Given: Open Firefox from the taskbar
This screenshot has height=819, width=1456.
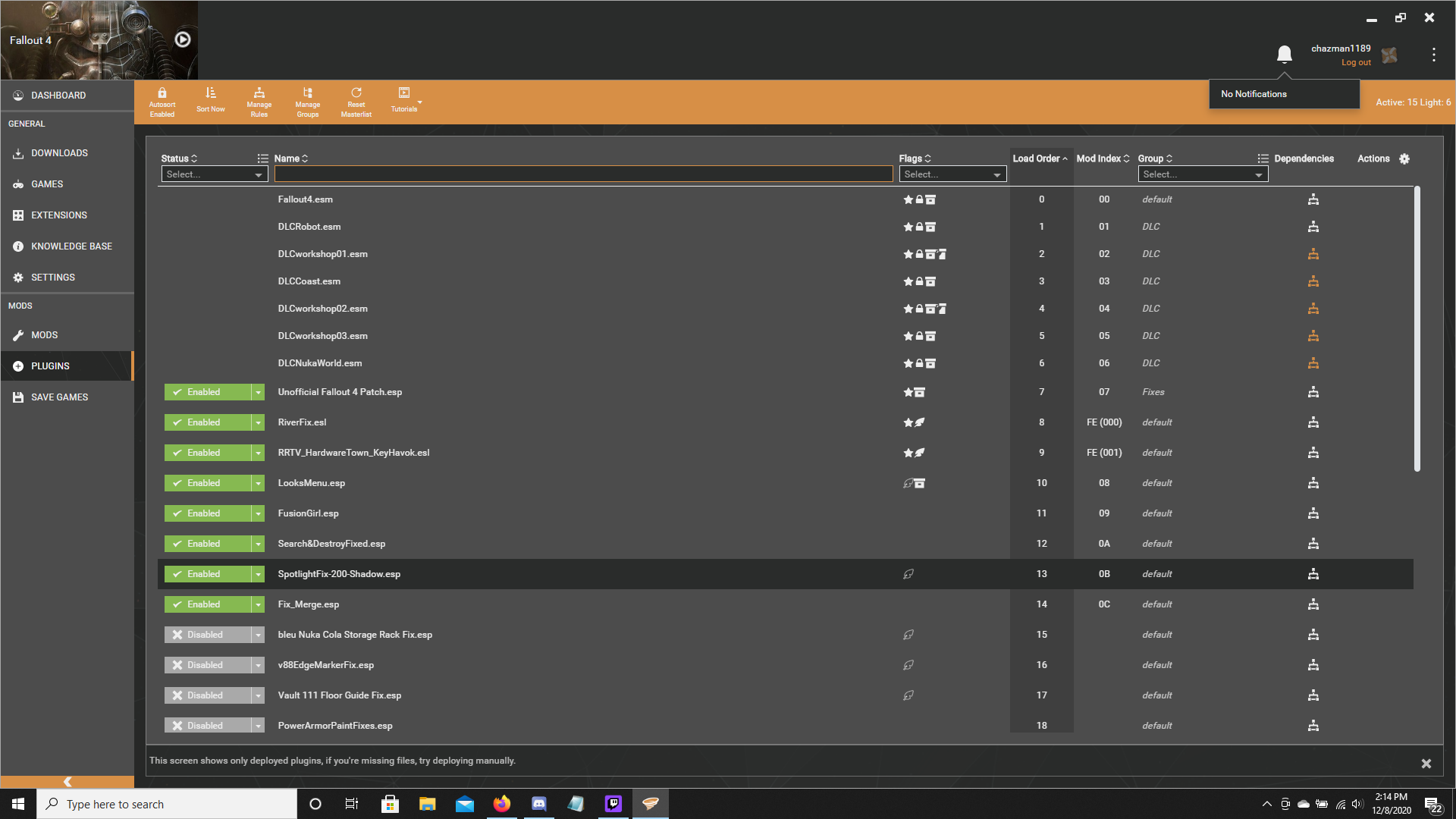Looking at the screenshot, I should pos(502,804).
